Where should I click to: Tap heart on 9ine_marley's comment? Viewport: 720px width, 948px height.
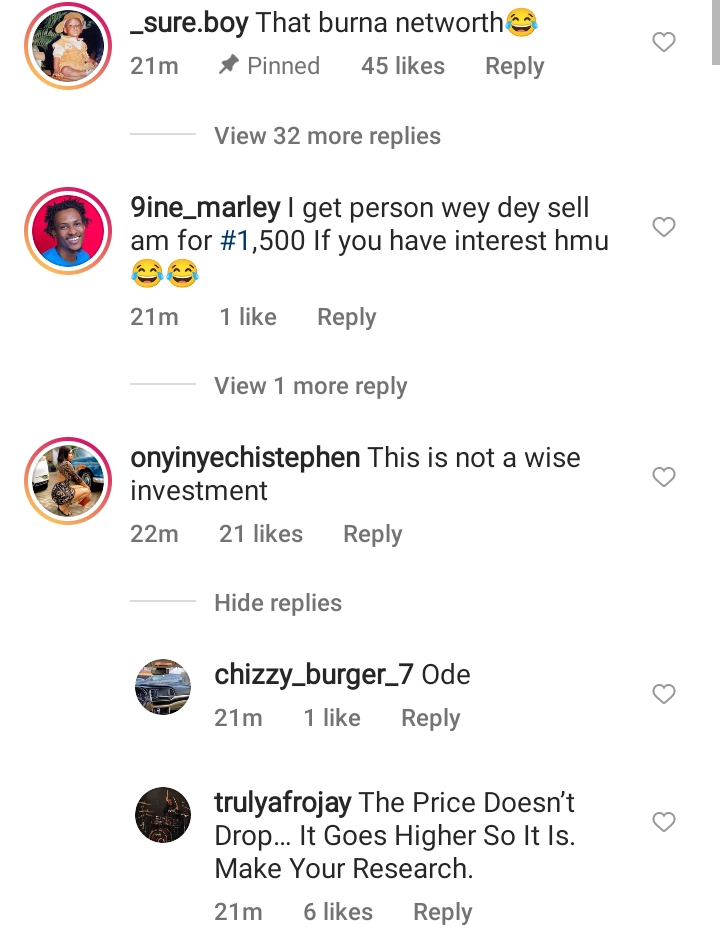[x=664, y=227]
